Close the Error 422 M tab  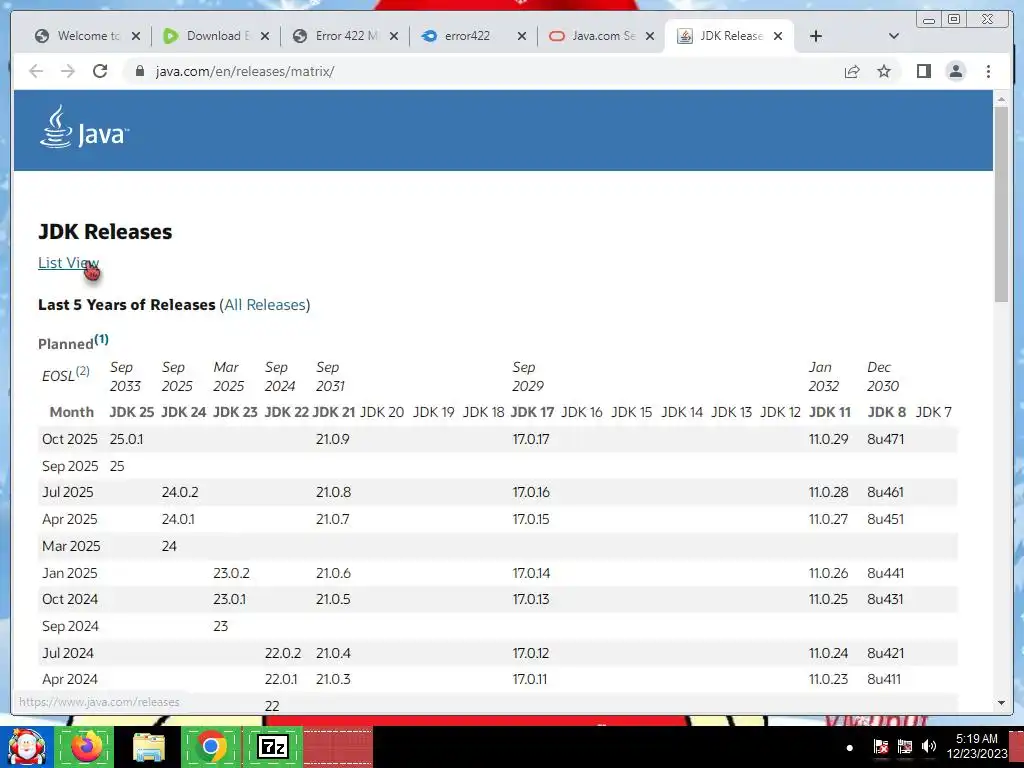tap(394, 36)
